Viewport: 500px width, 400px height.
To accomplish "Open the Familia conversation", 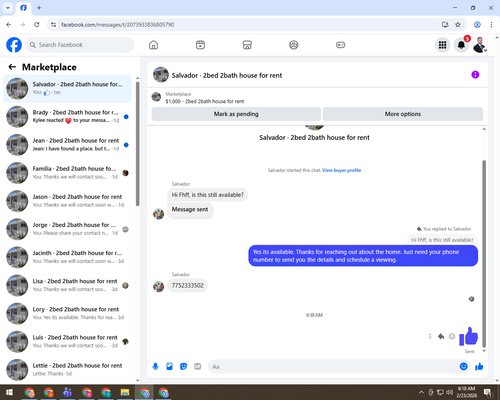I will click(x=67, y=173).
